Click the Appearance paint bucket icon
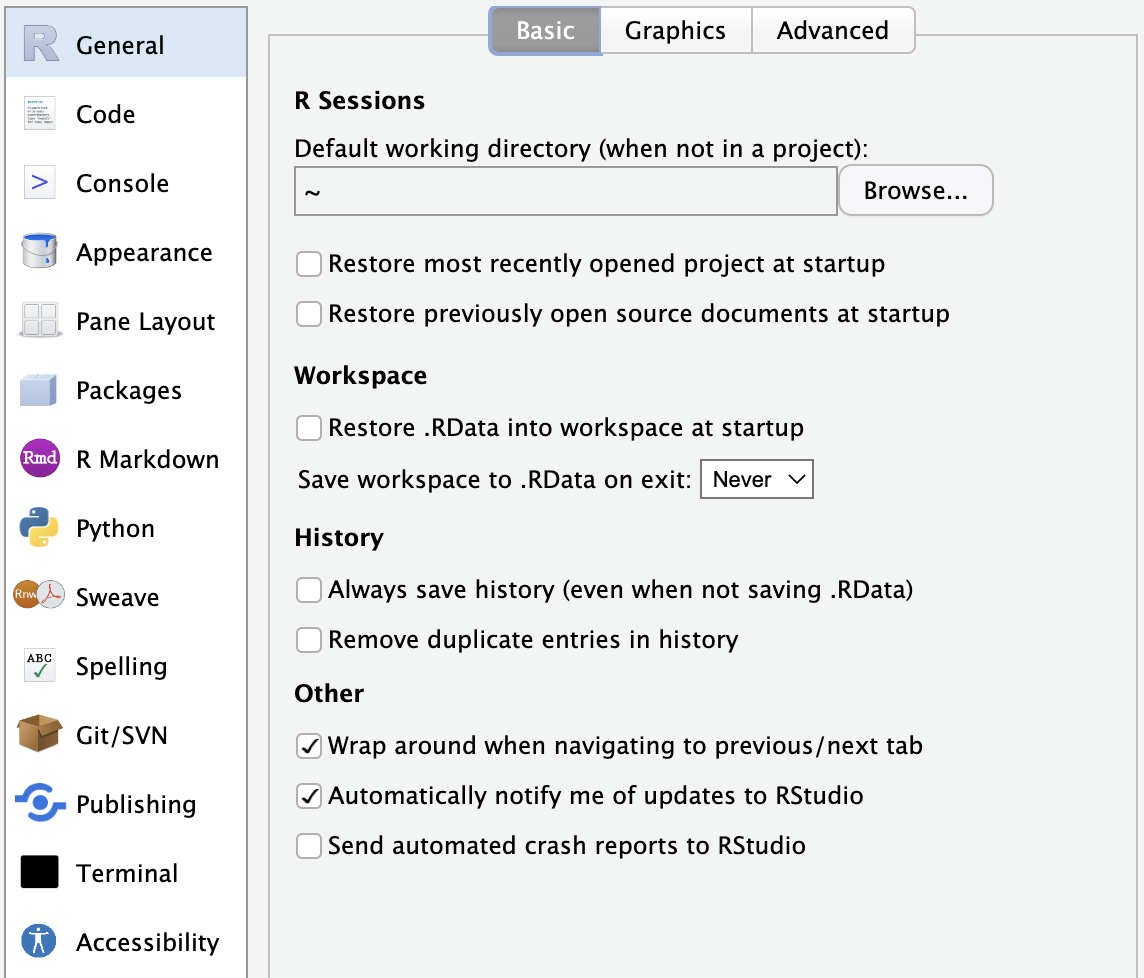Viewport: 1144px width, 978px height. 39,251
